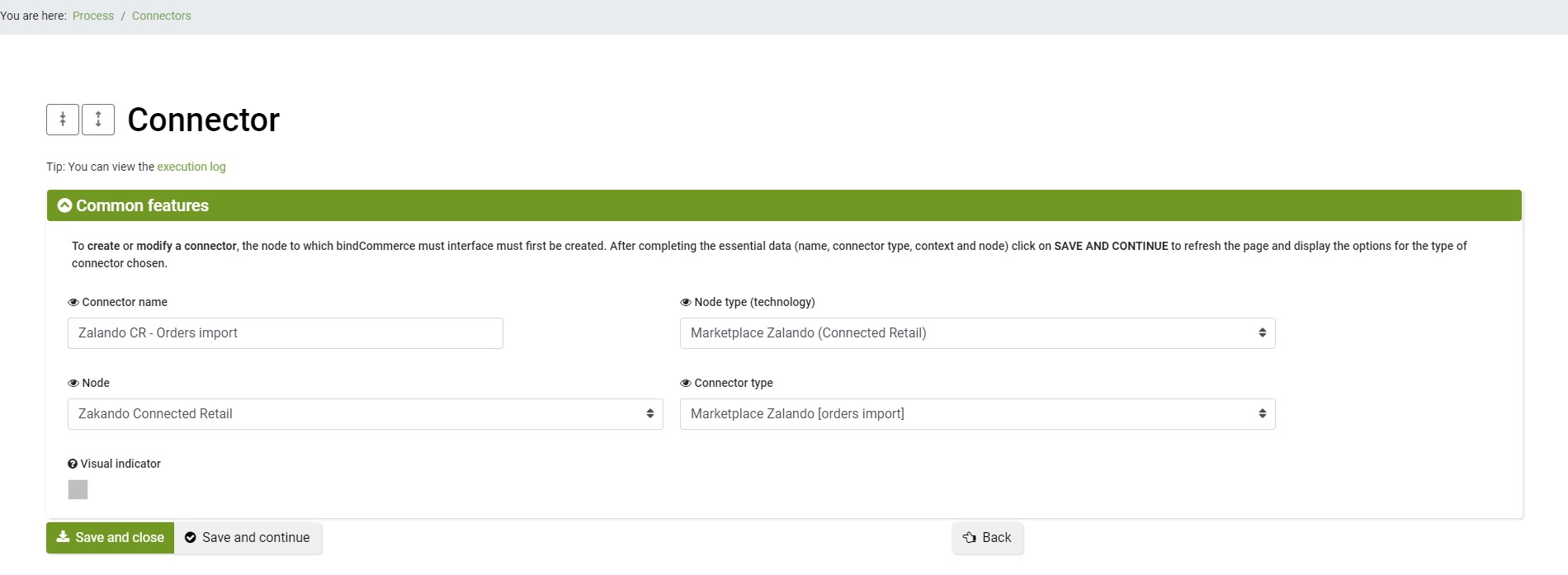
Task: Collapse the Common features panel chevron
Action: coord(64,205)
